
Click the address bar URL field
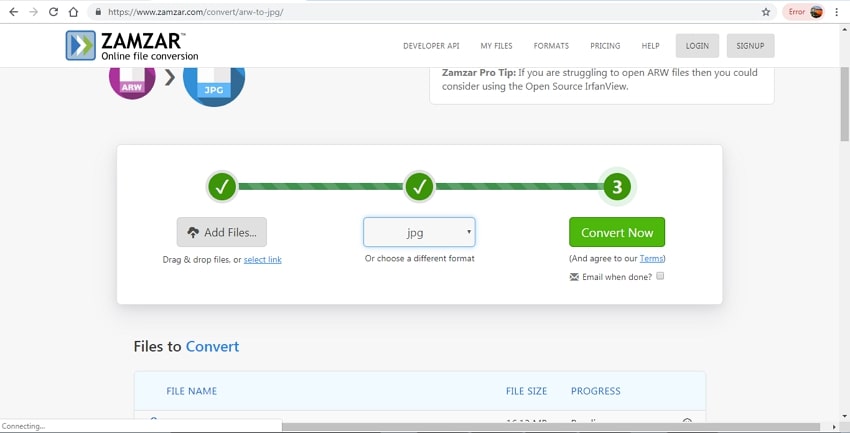(x=400, y=12)
